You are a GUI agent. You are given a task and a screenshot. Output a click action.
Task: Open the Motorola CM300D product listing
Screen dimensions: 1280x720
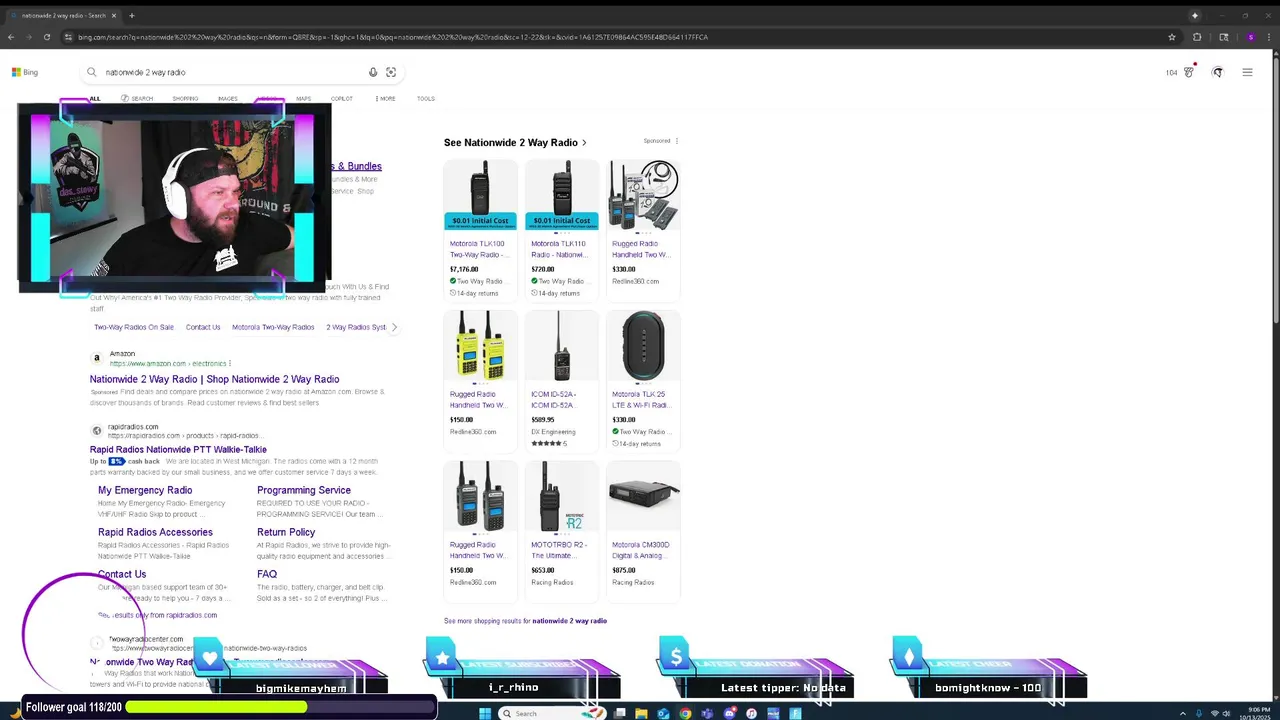tap(641, 550)
